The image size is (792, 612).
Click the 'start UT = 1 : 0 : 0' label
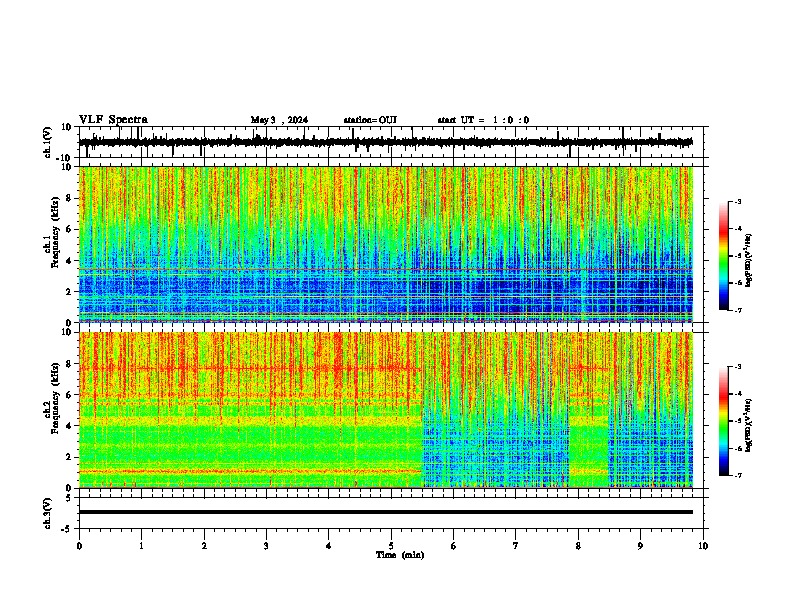click(483, 120)
